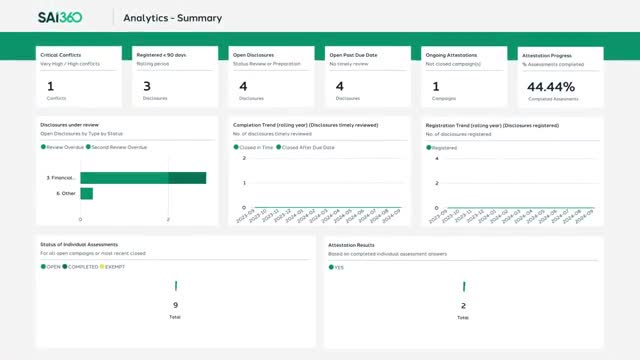Open the Open Disclosures card
This screenshot has width=640, height=360.
271,76
